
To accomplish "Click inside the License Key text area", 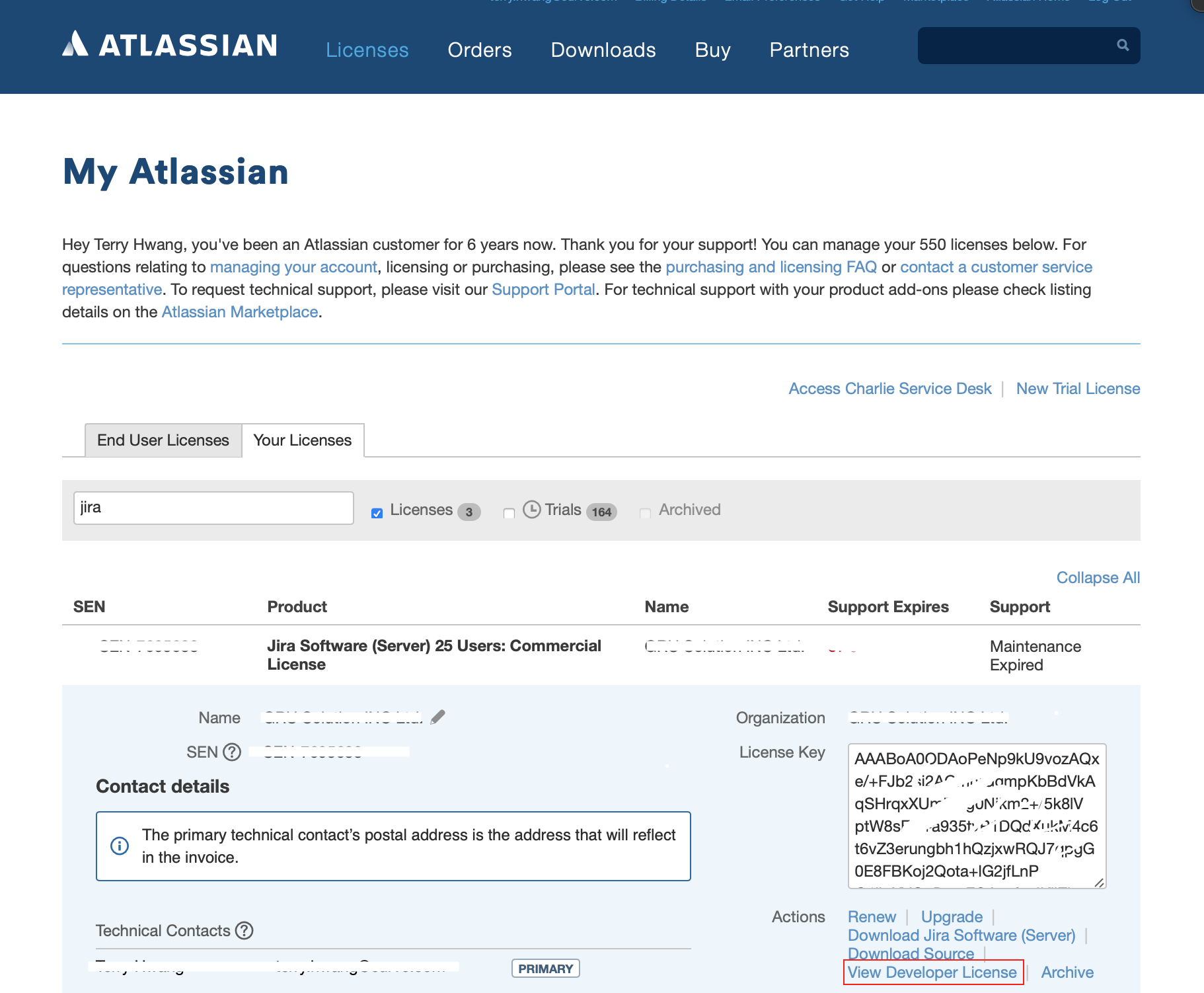I will [977, 816].
